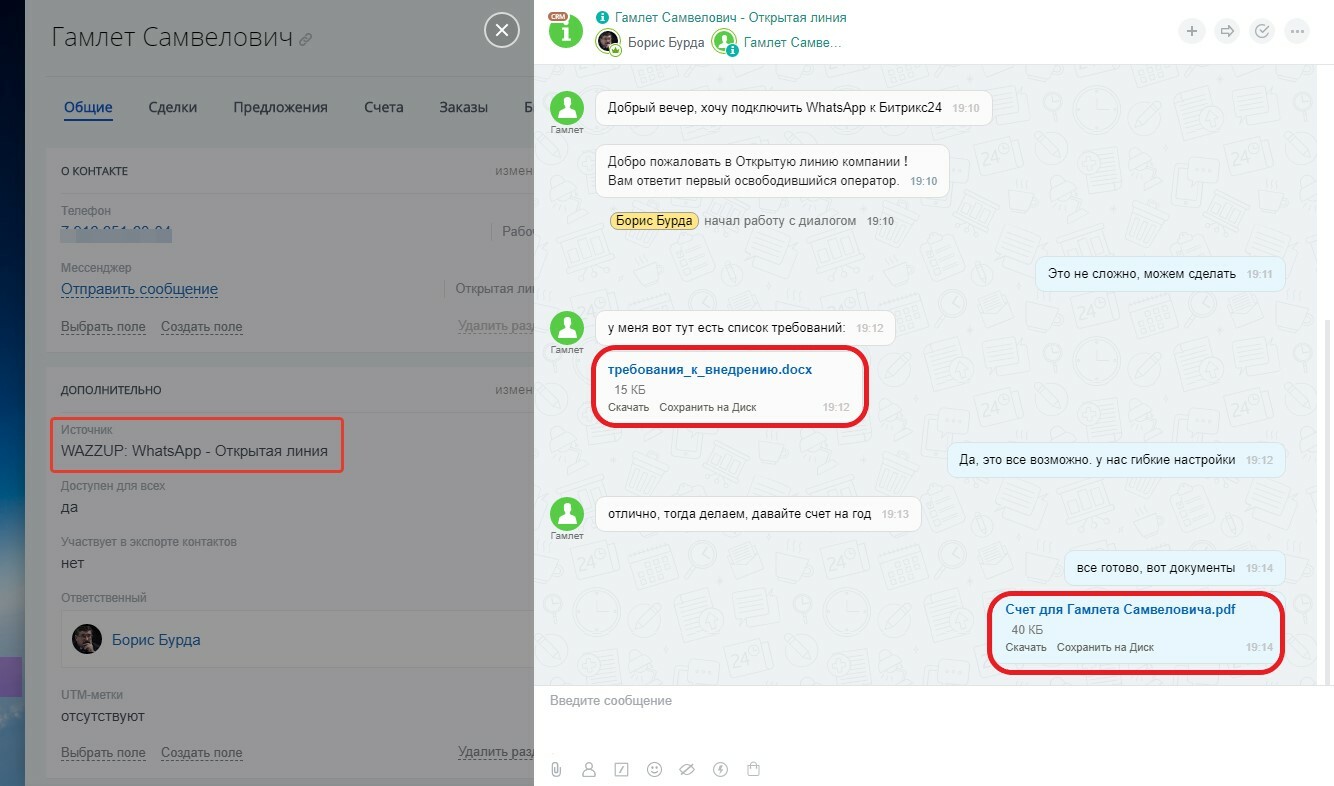This screenshot has width=1334, height=786.
Task: Open Борис Бурда responsible person link
Action: coord(156,640)
